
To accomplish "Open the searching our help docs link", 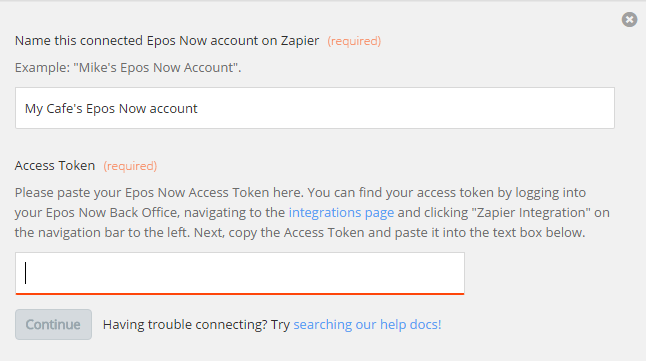I will (x=367, y=325).
